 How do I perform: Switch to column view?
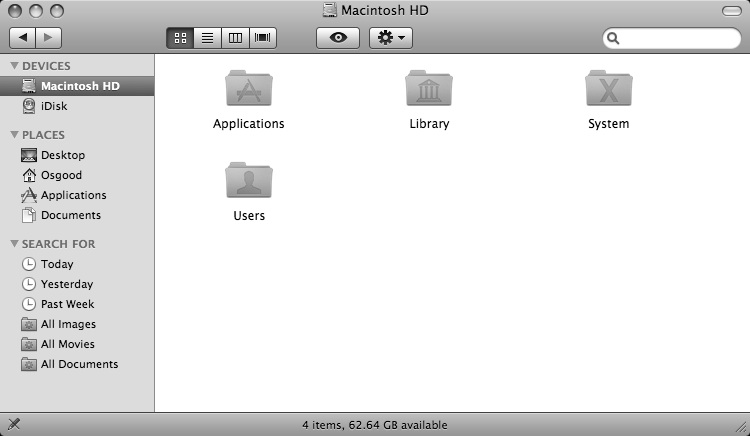(x=236, y=38)
